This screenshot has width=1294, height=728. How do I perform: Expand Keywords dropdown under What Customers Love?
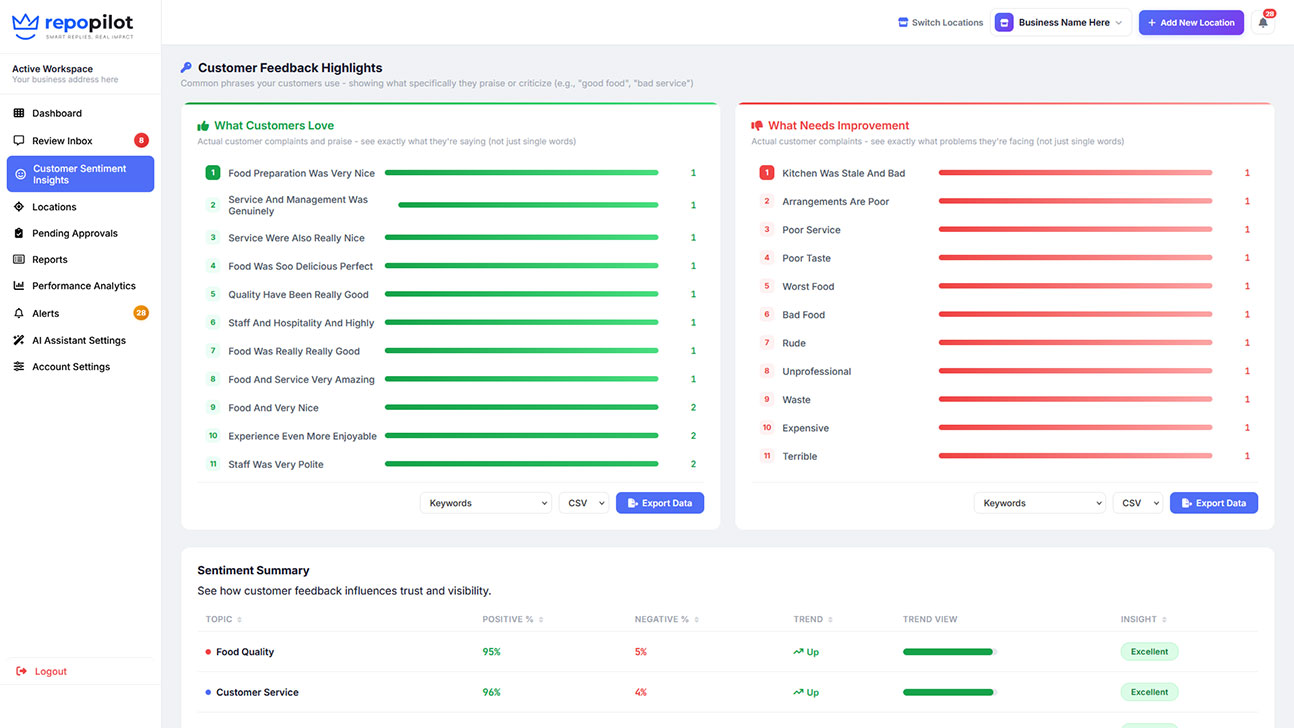(487, 503)
